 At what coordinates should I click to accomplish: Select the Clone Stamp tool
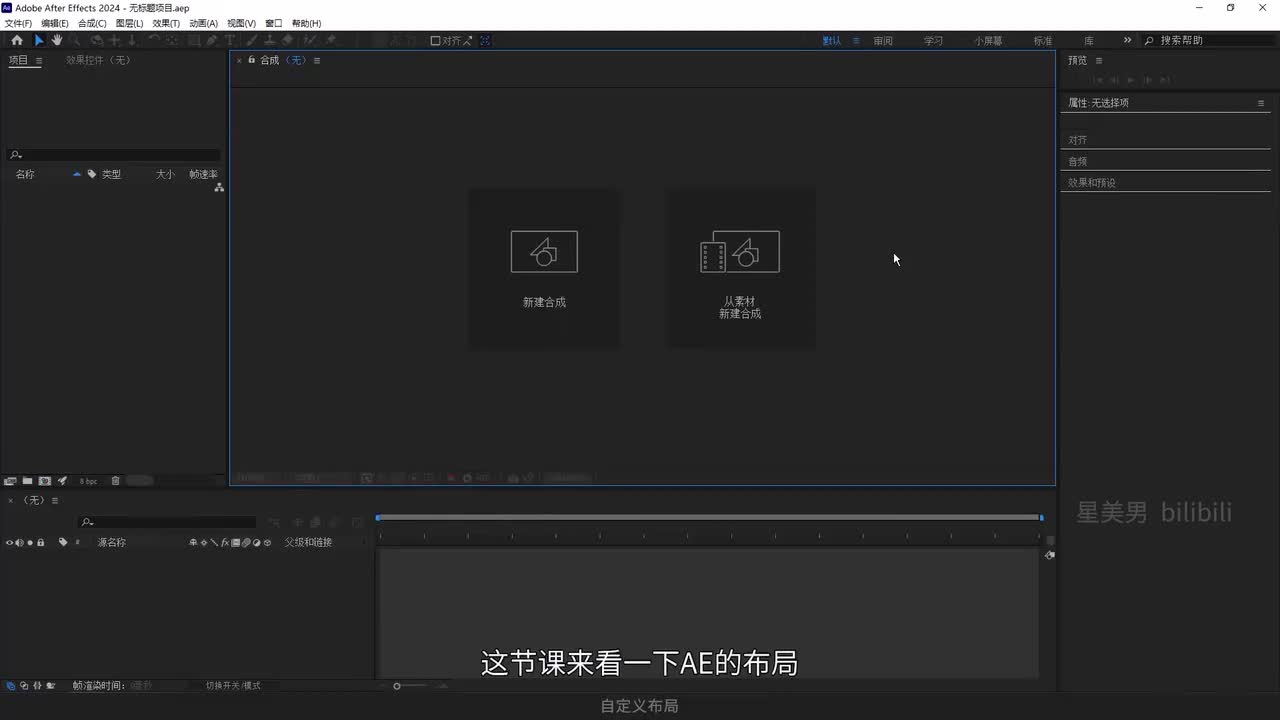[x=270, y=41]
